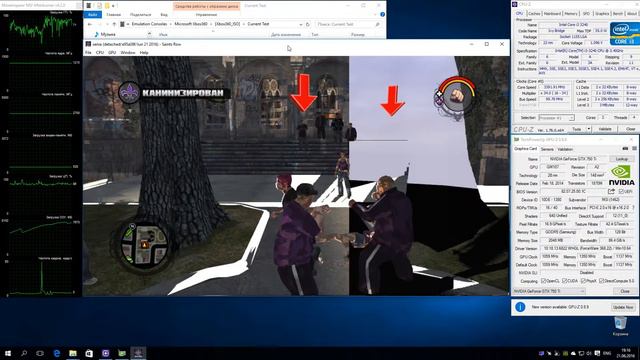
Task: Toggle the DirectCompute checkbox in GPU-Z
Action: coord(602,281)
